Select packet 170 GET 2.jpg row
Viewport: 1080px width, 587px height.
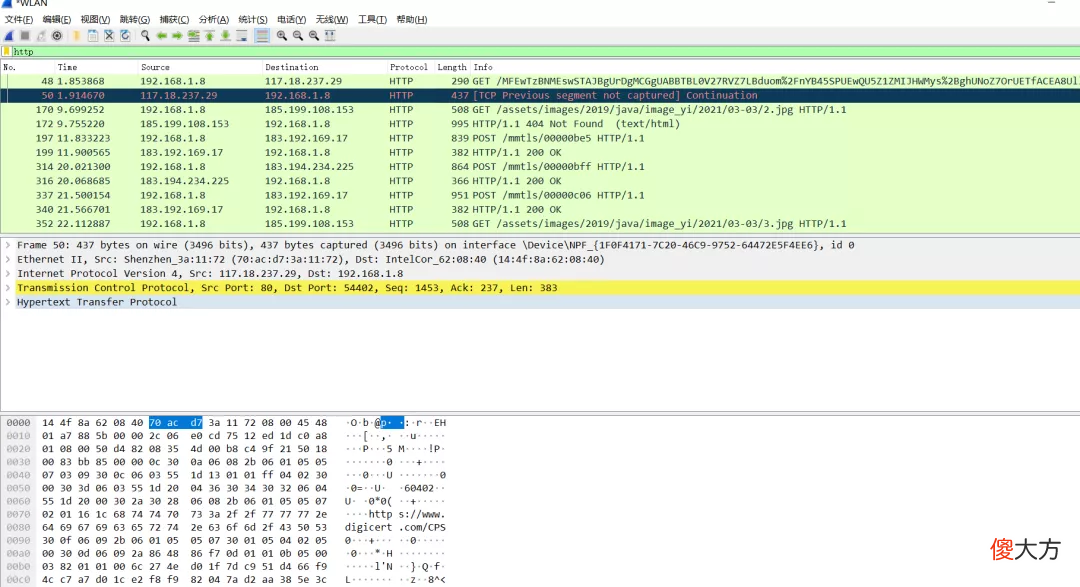click(x=540, y=110)
